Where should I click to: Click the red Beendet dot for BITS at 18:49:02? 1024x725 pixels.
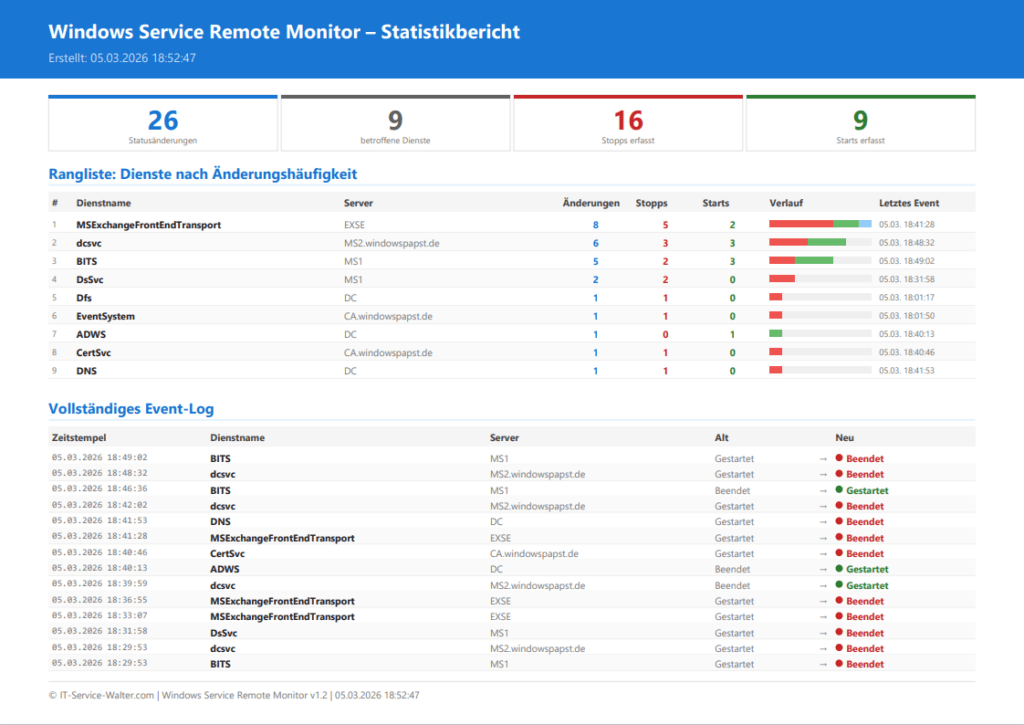pyautogui.click(x=839, y=458)
